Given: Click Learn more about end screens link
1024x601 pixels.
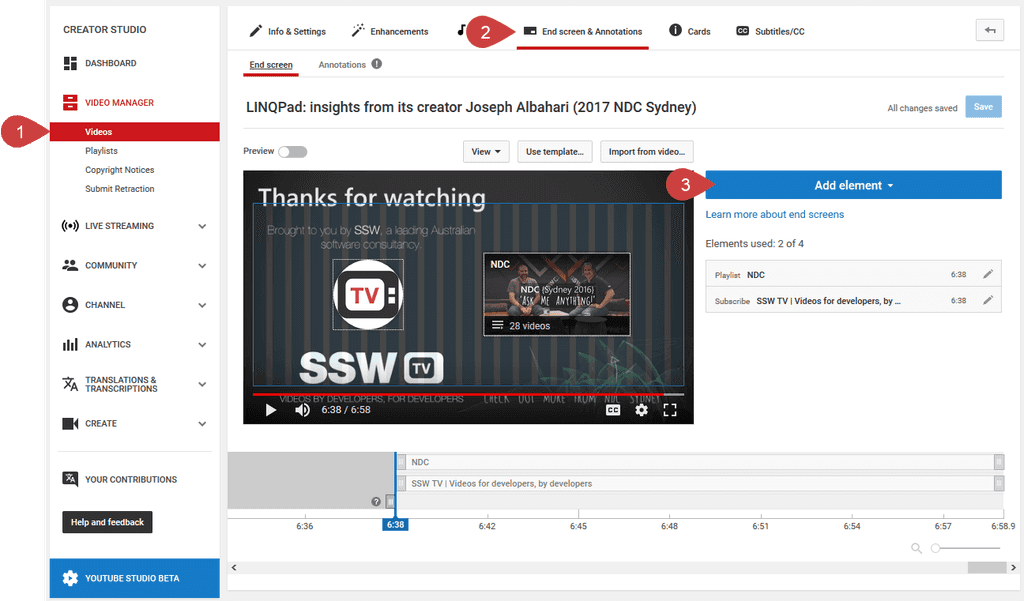Looking at the screenshot, I should pos(774,214).
